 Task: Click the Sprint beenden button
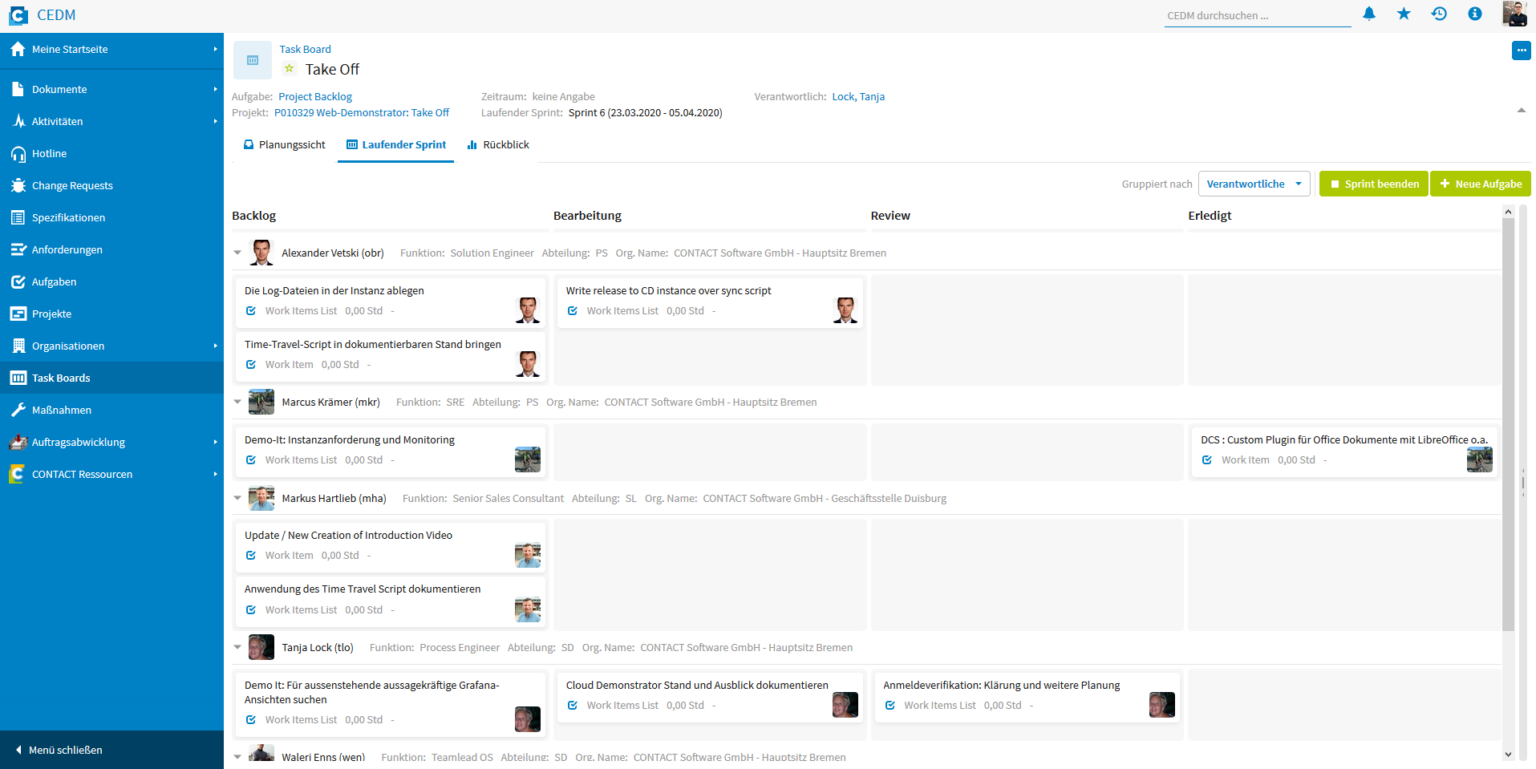pyautogui.click(x=1374, y=183)
